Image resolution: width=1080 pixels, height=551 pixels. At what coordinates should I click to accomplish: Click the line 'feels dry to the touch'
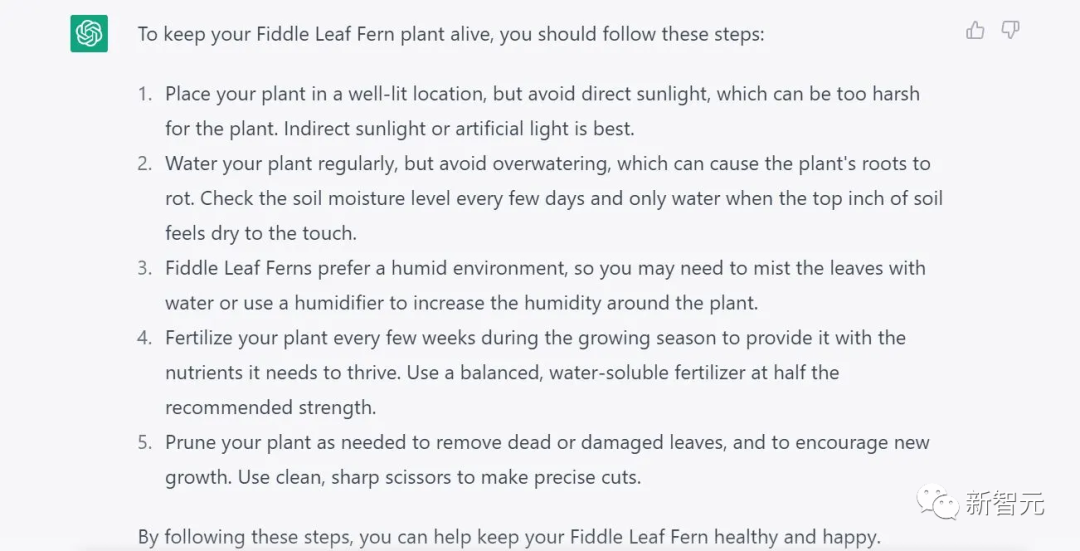261,233
